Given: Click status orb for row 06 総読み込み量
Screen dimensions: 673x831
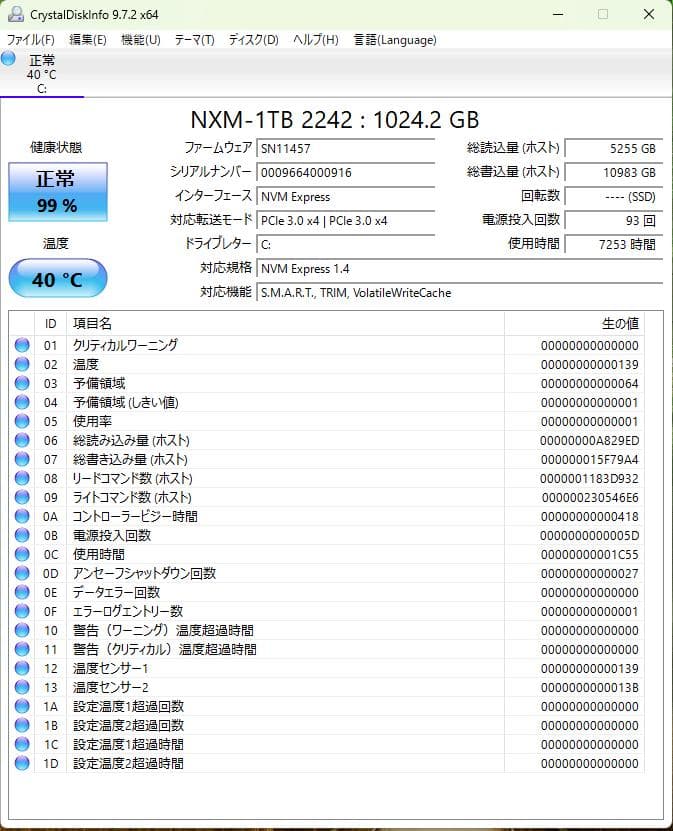Looking at the screenshot, I should [22, 440].
